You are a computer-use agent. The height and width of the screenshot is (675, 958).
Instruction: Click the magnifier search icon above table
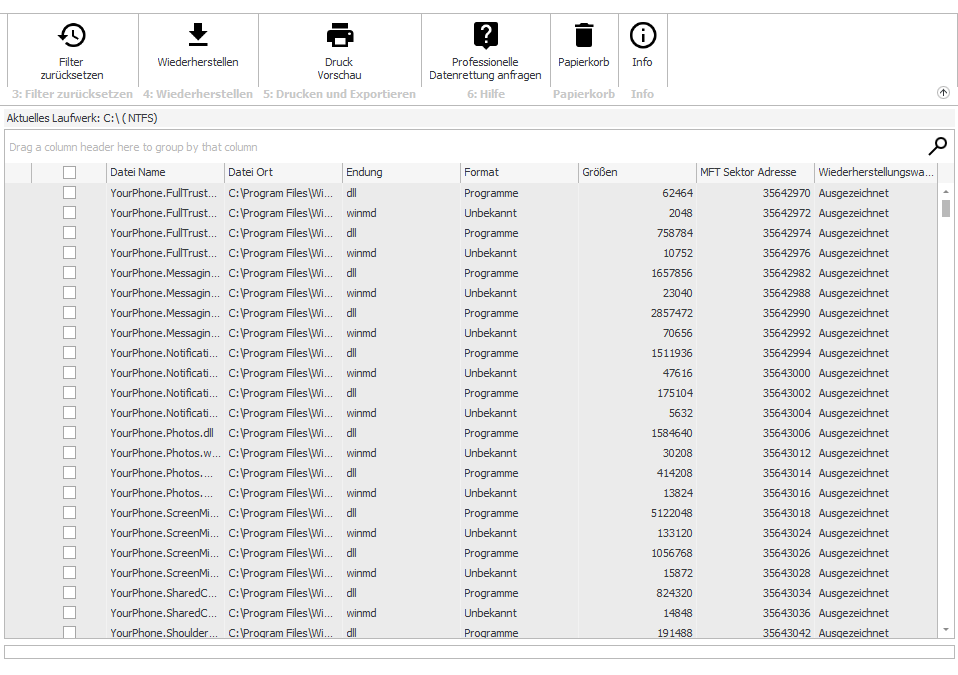(938, 146)
